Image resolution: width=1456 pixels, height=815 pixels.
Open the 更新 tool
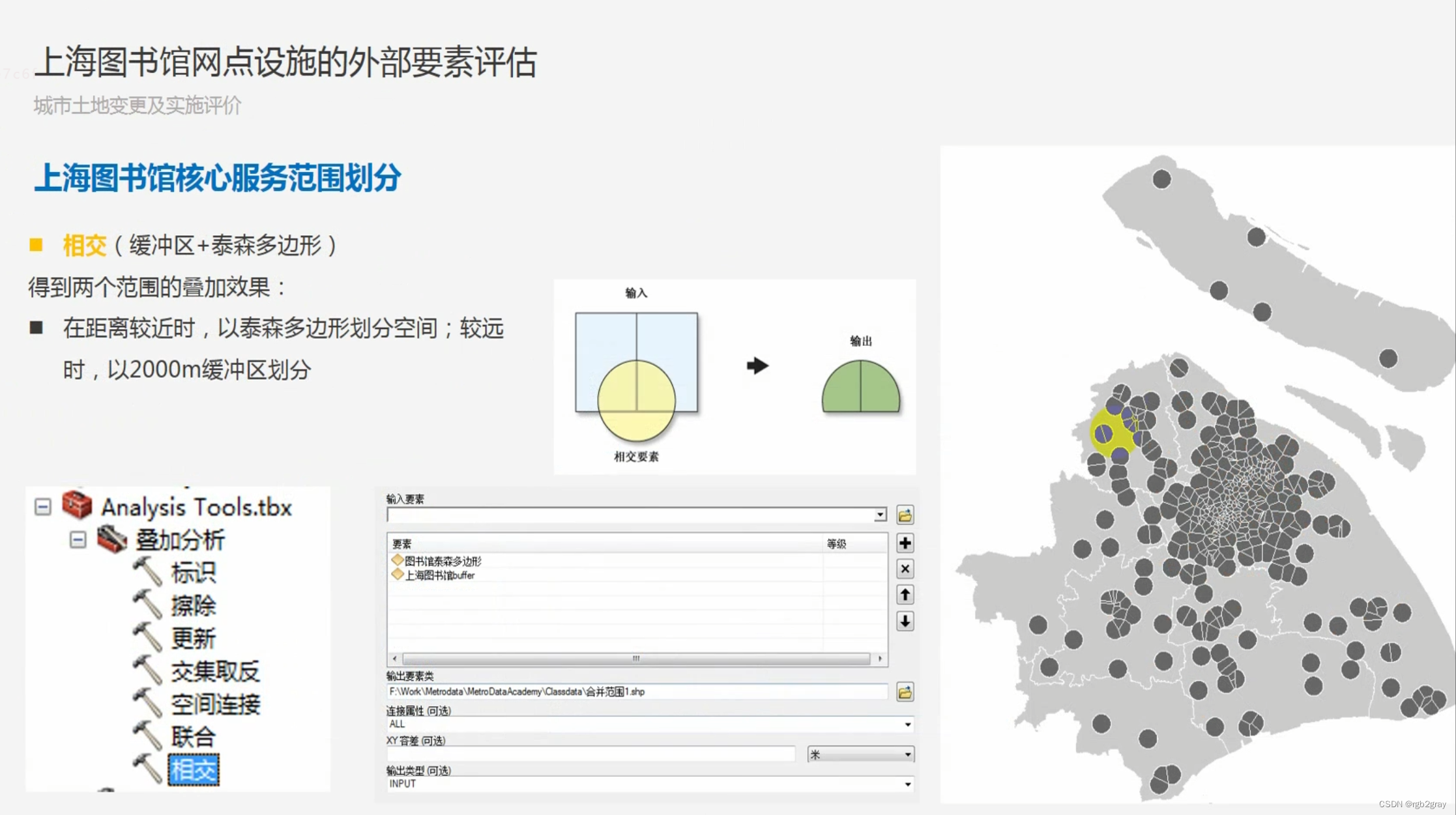(x=193, y=638)
